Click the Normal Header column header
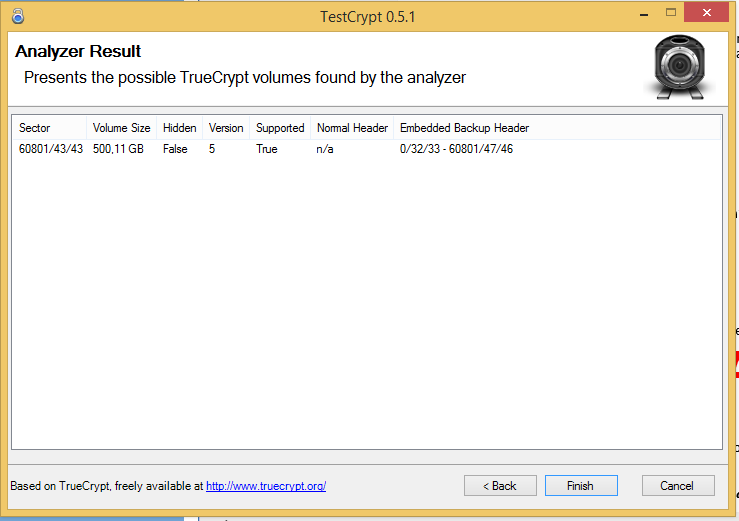The image size is (739, 521). click(x=352, y=128)
